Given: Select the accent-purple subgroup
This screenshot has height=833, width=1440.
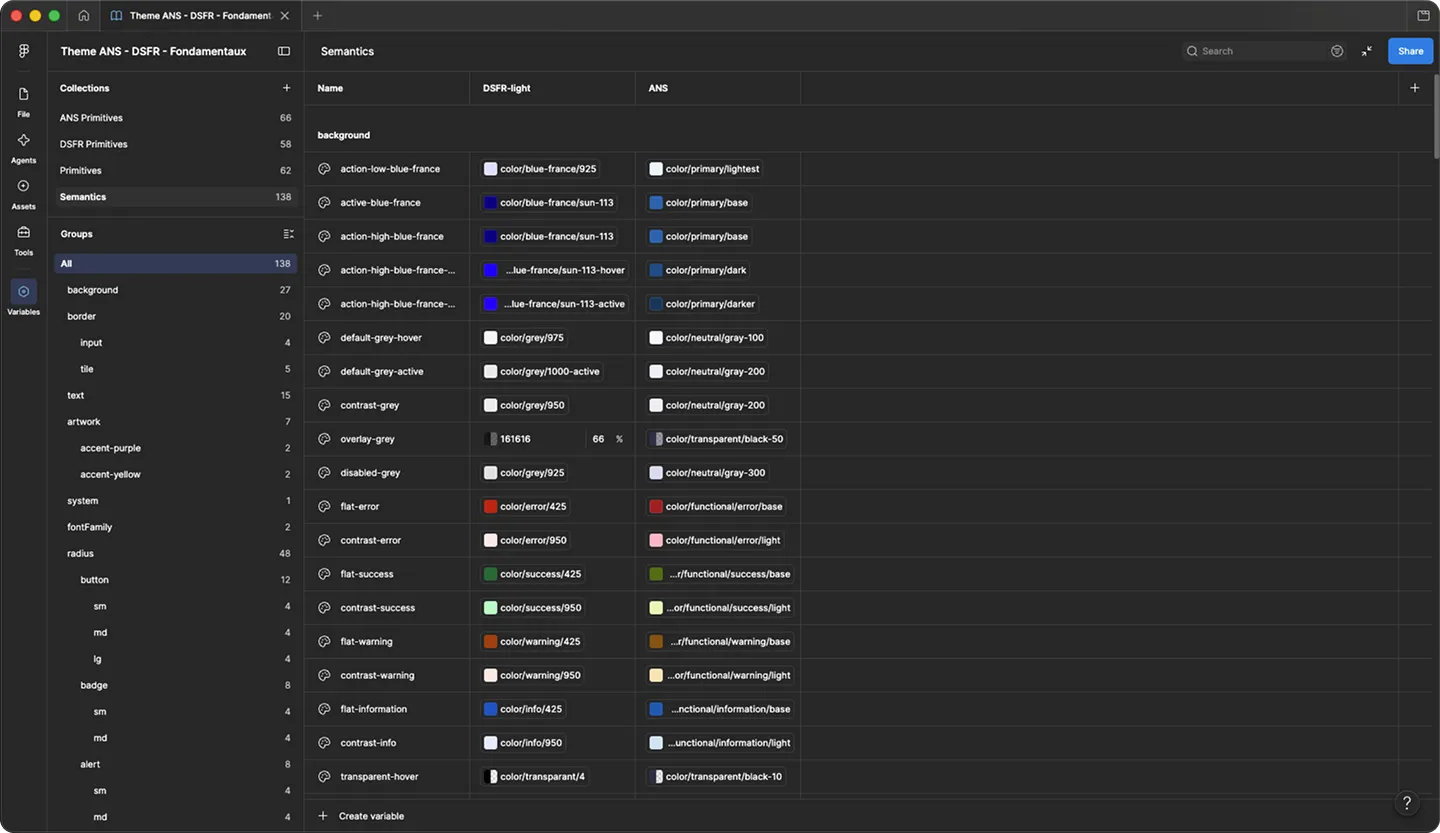Looking at the screenshot, I should tap(175, 448).
